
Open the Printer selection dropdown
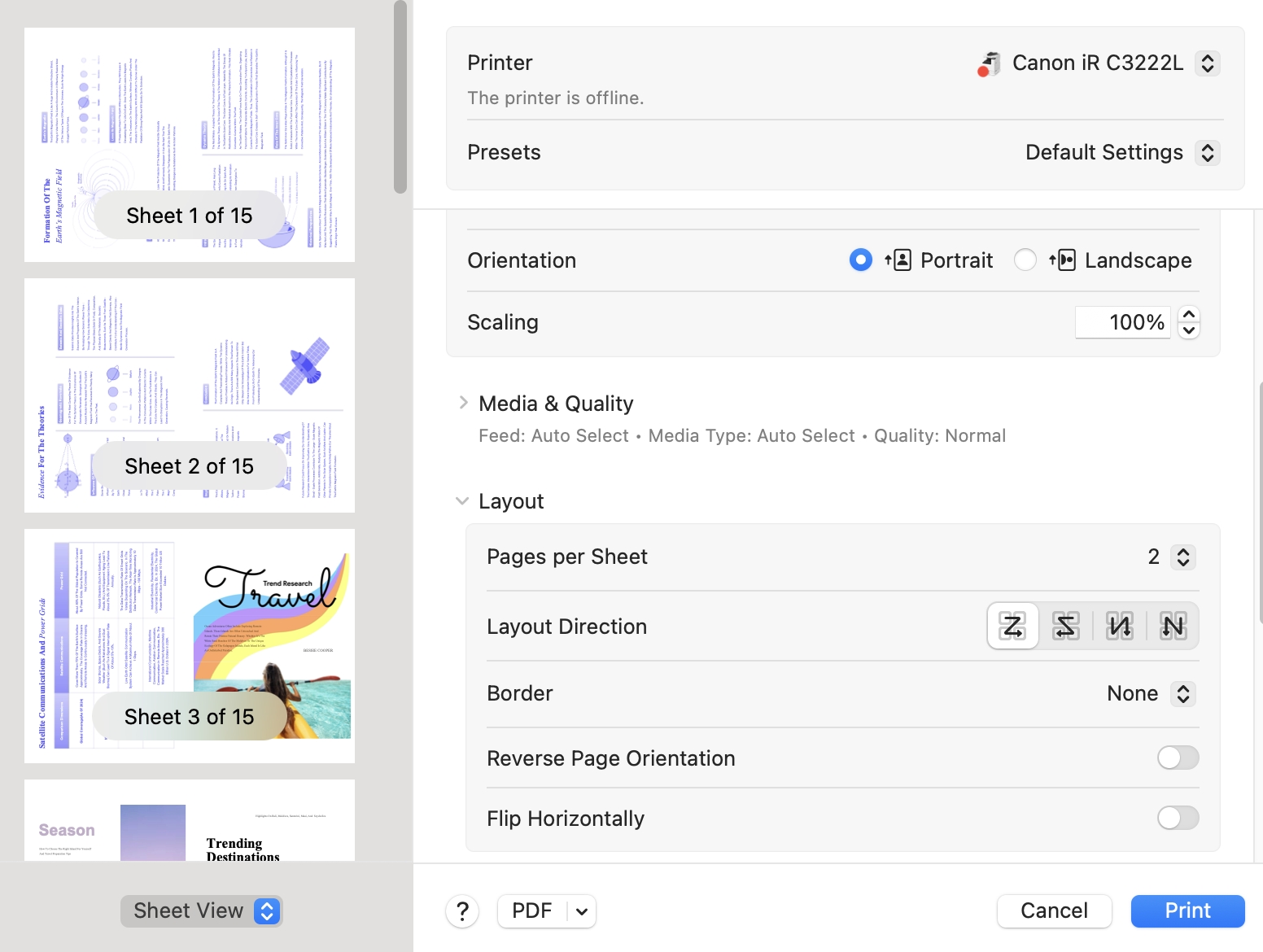tap(1208, 63)
